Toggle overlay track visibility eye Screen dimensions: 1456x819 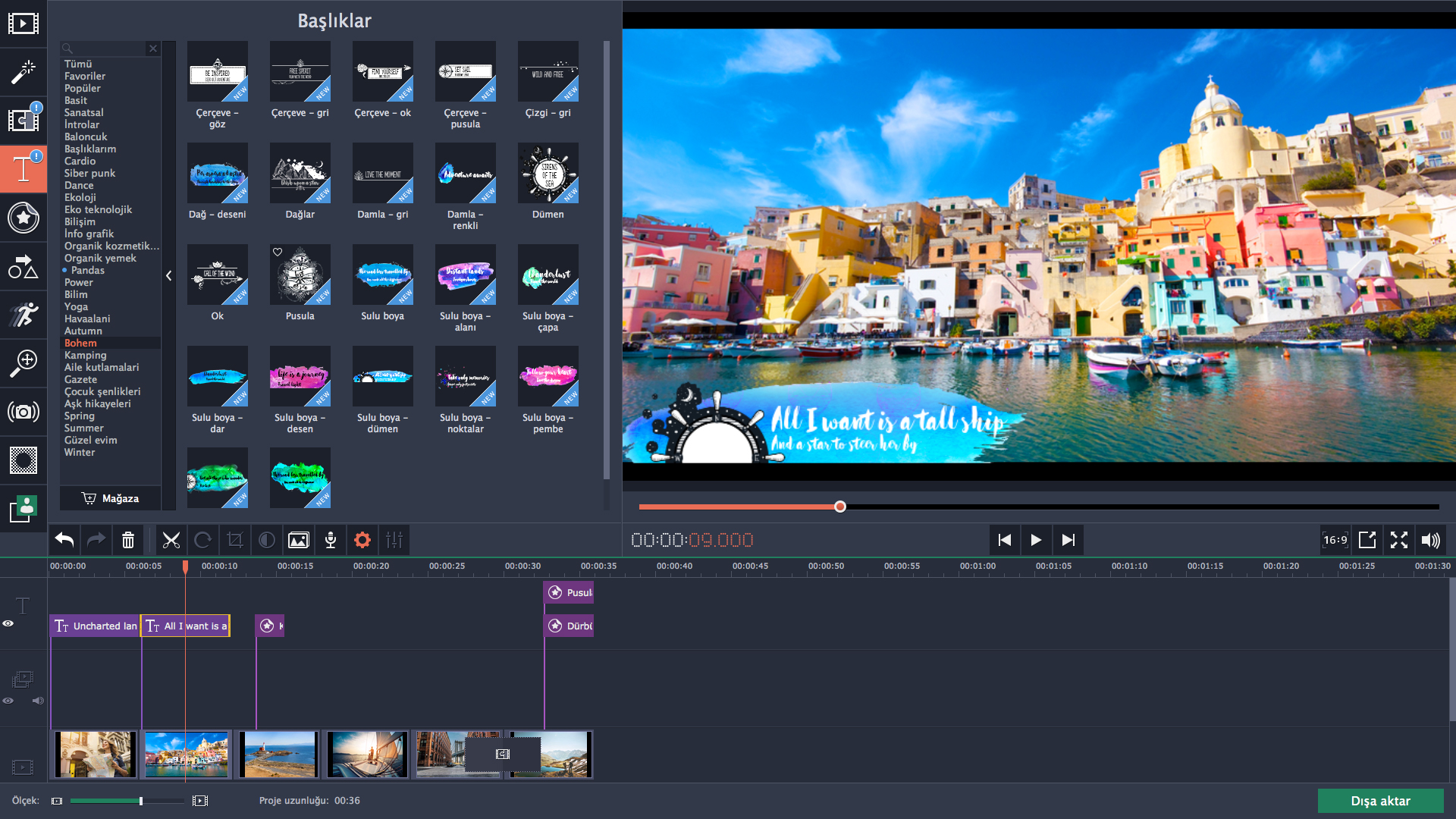(x=8, y=701)
